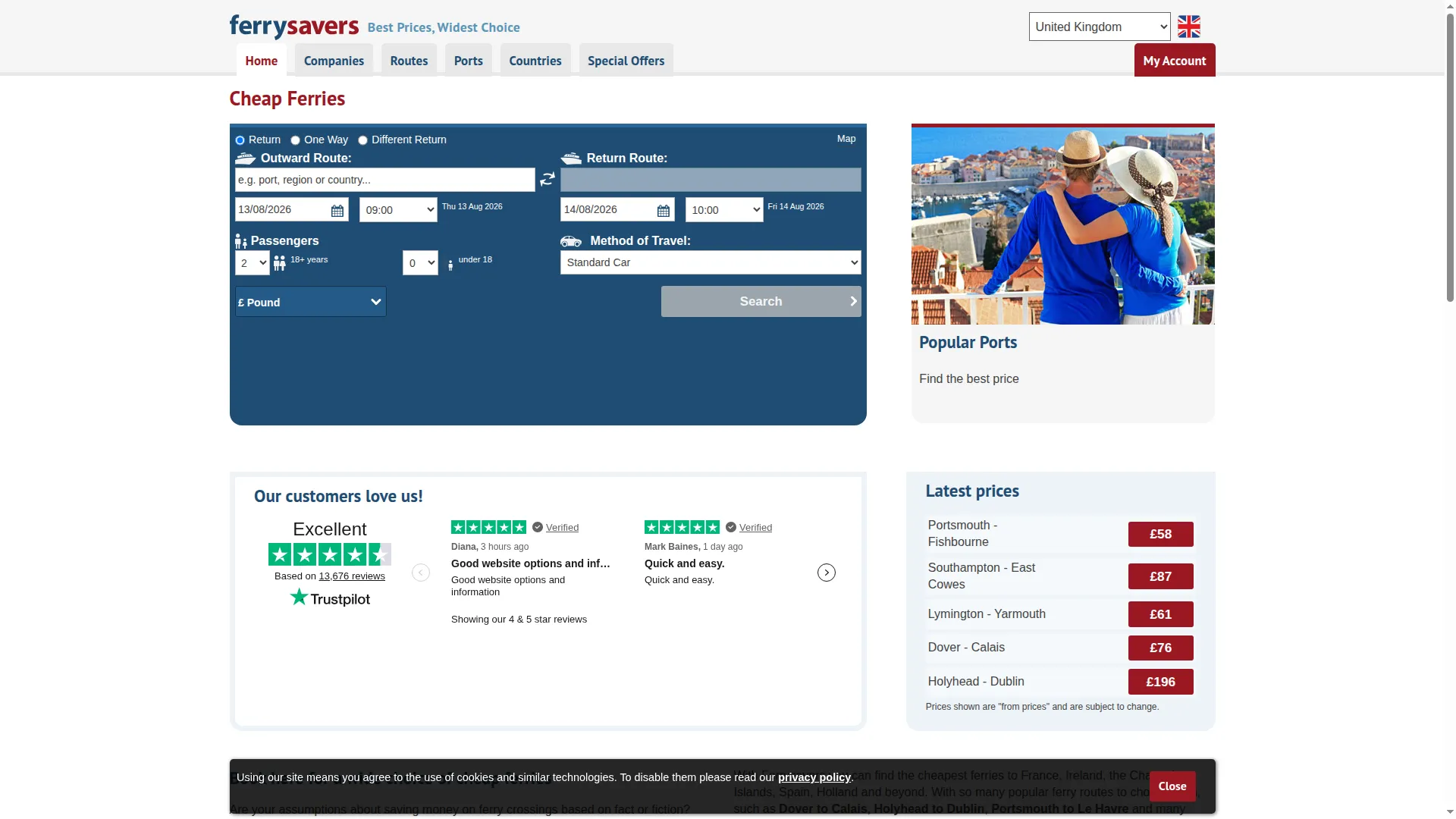Viewport: 1456px width, 819px height.
Task: Click the £196 Holyhead - Dublin price
Action: (1161, 682)
